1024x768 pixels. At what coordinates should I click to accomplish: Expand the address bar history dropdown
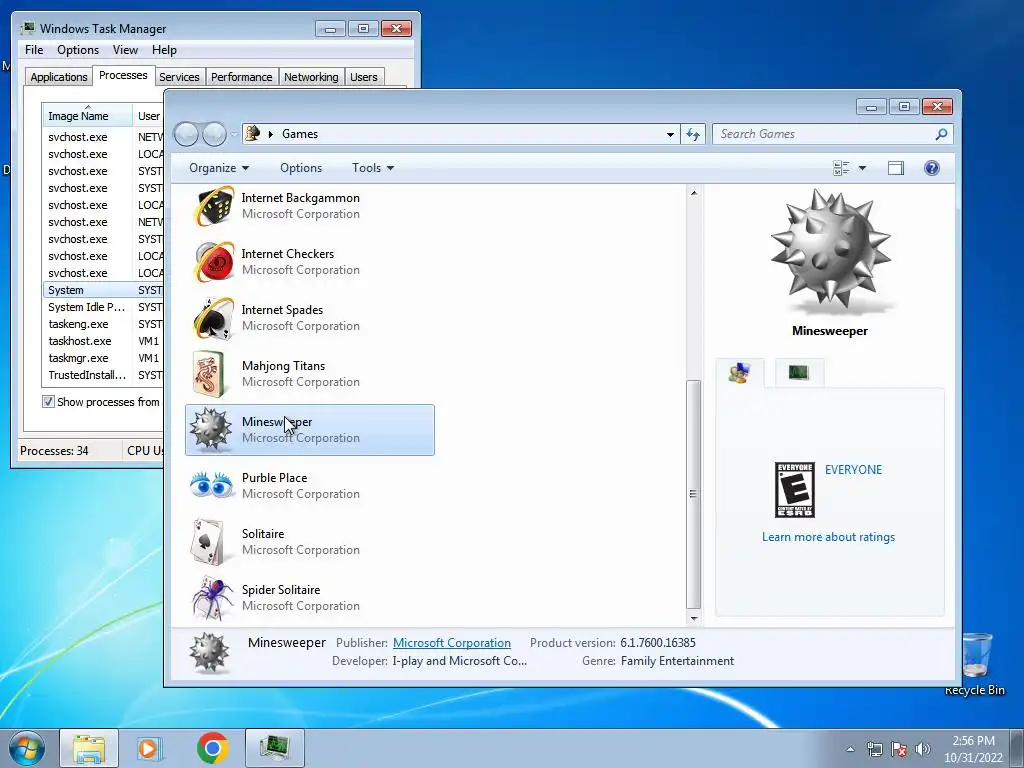click(670, 134)
